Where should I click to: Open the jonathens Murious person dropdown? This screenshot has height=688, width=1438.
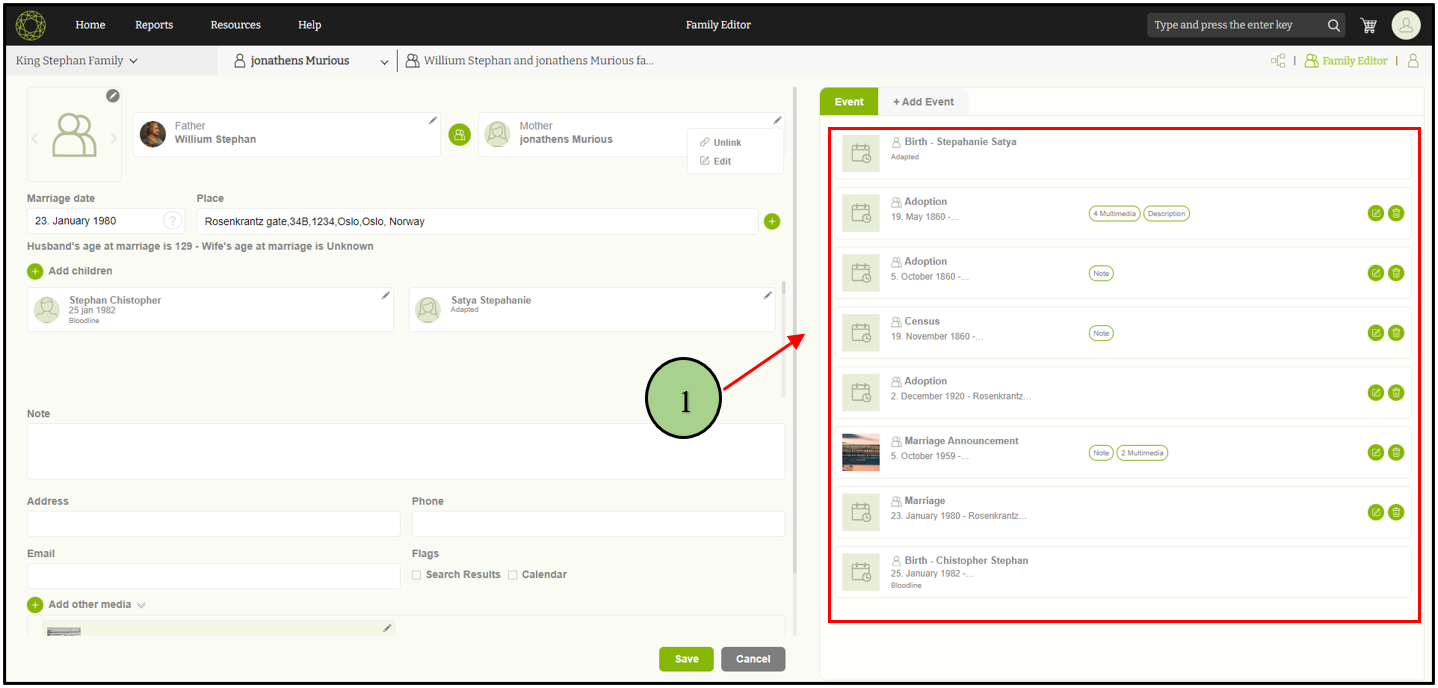click(x=384, y=62)
